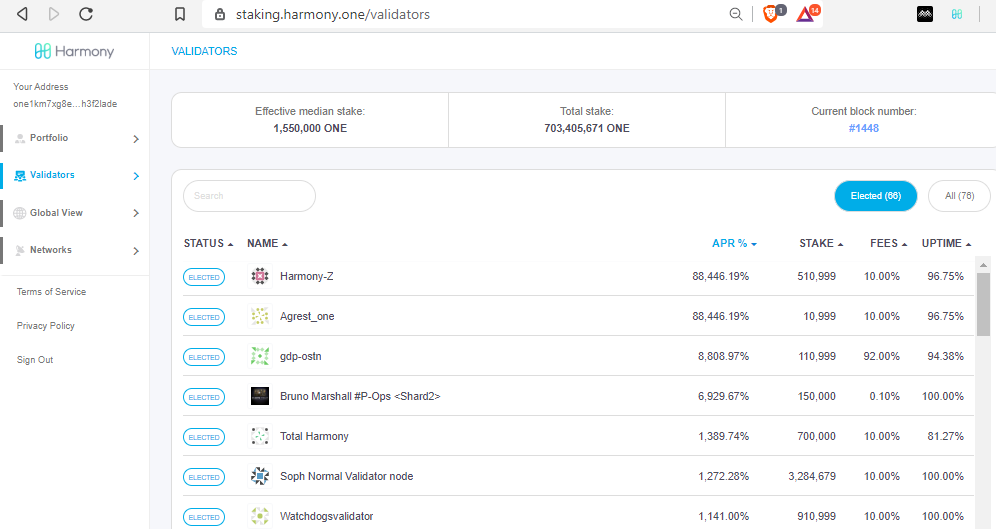Click the Brave Shields icon

click(x=770, y=14)
